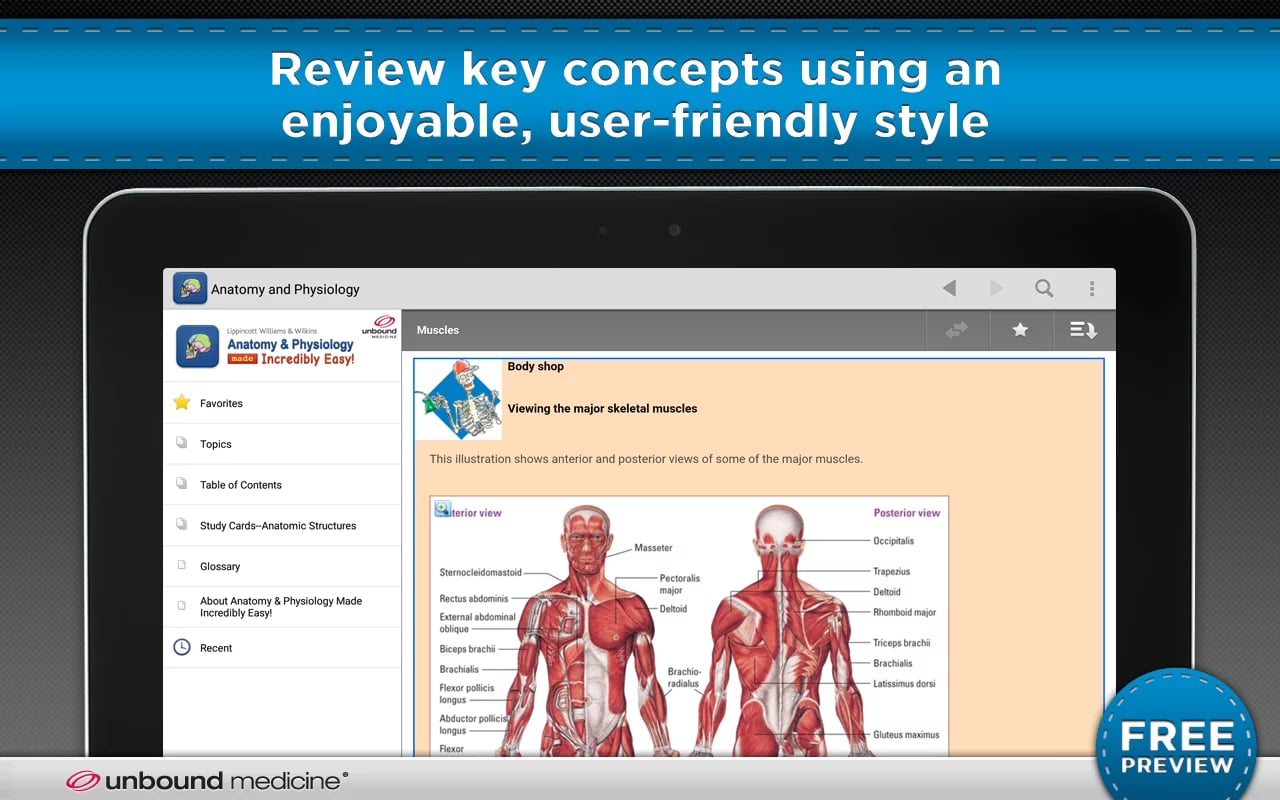Click the External abdominal oblique label

[x=477, y=623]
